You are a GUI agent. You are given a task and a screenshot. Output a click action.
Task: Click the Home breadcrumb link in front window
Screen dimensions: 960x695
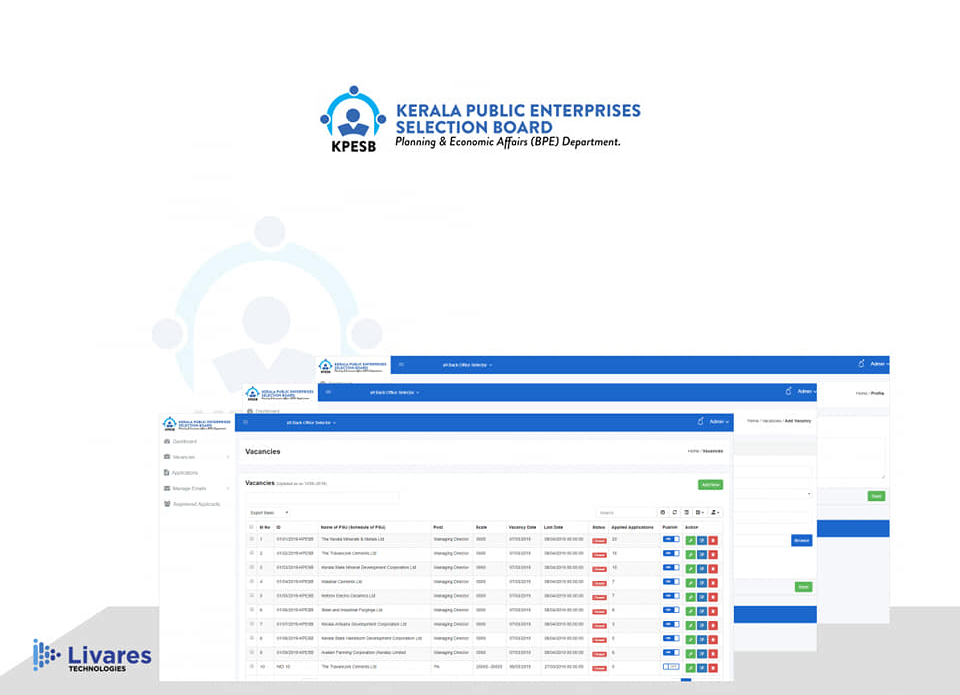click(x=692, y=451)
